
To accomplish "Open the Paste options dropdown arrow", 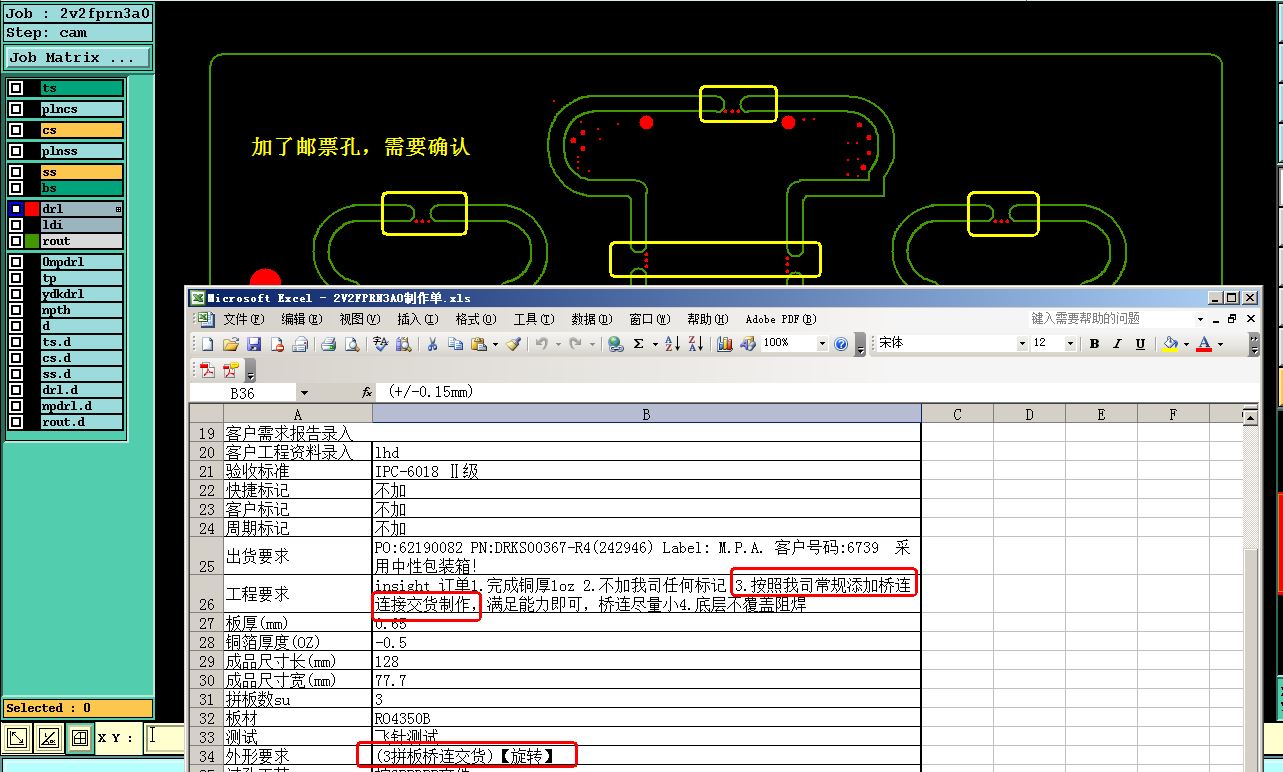I will point(494,344).
